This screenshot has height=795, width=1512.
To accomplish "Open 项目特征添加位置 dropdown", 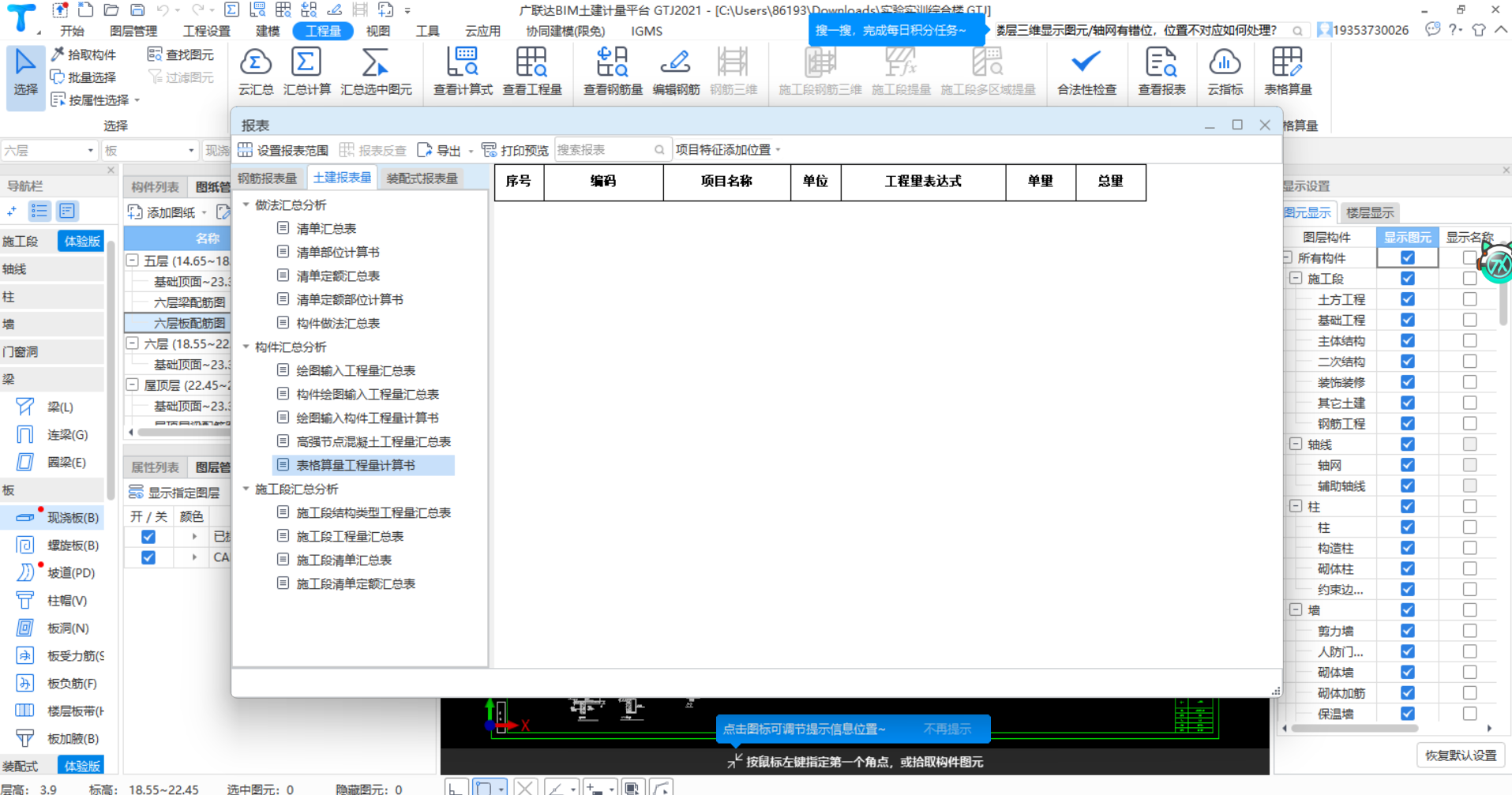I will pyautogui.click(x=728, y=150).
